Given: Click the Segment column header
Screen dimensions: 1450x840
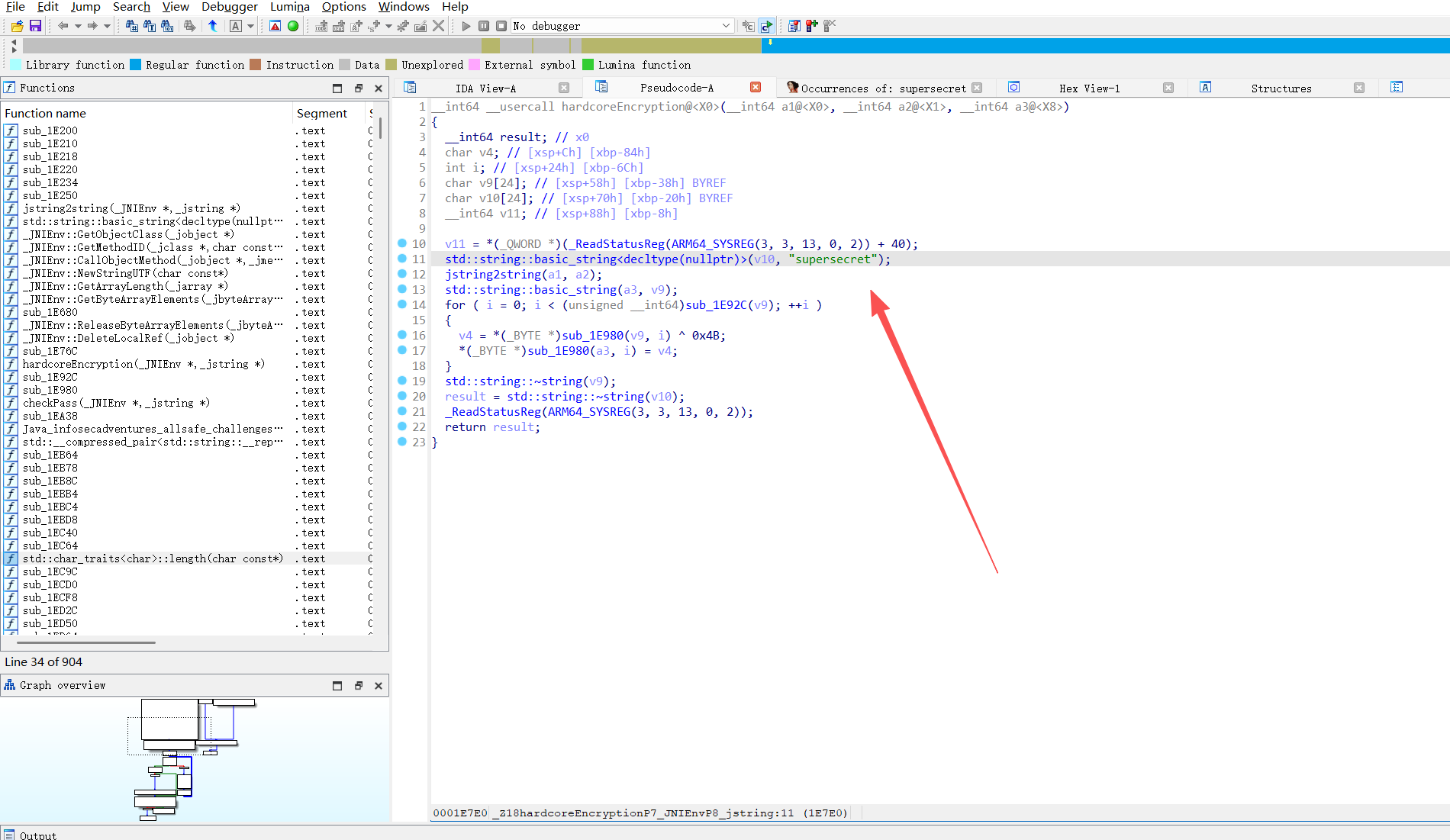Looking at the screenshot, I should [321, 113].
